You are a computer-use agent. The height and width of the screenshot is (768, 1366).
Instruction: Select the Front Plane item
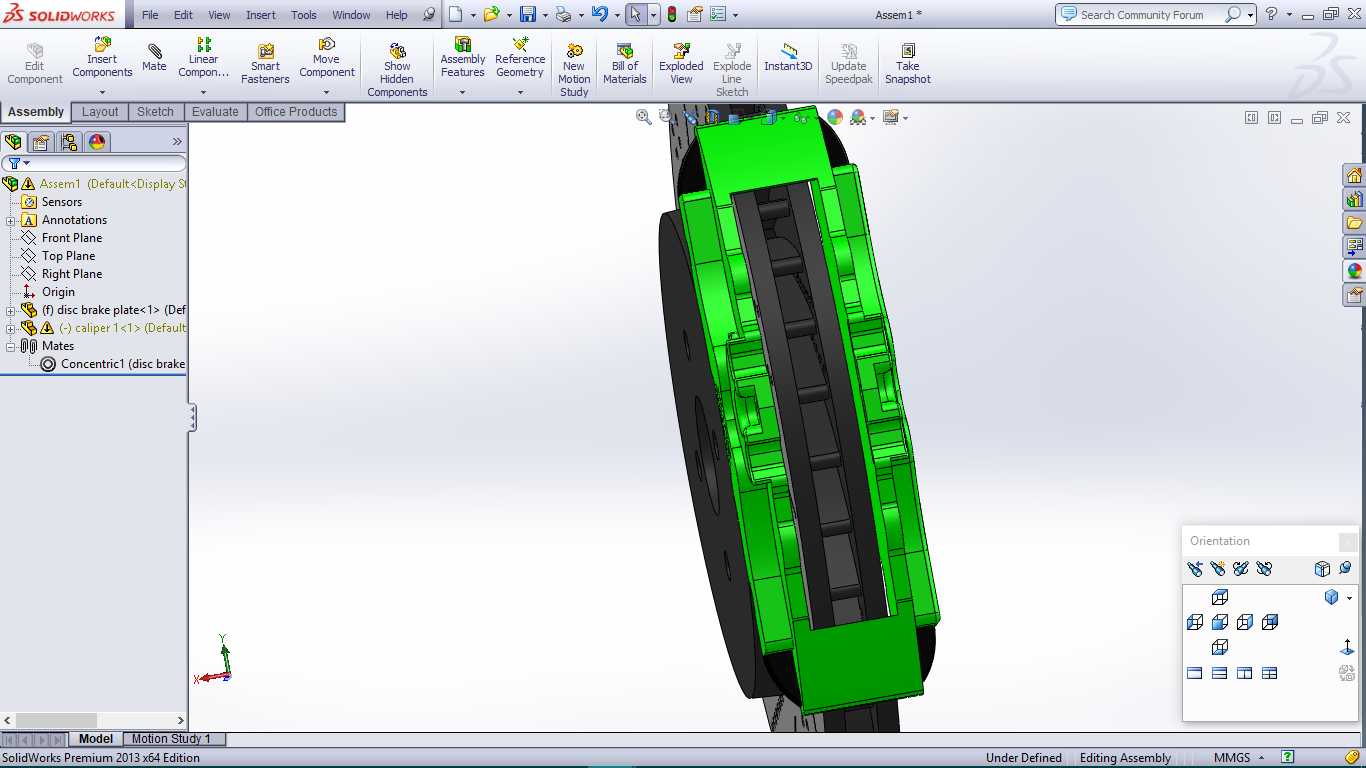(62, 238)
